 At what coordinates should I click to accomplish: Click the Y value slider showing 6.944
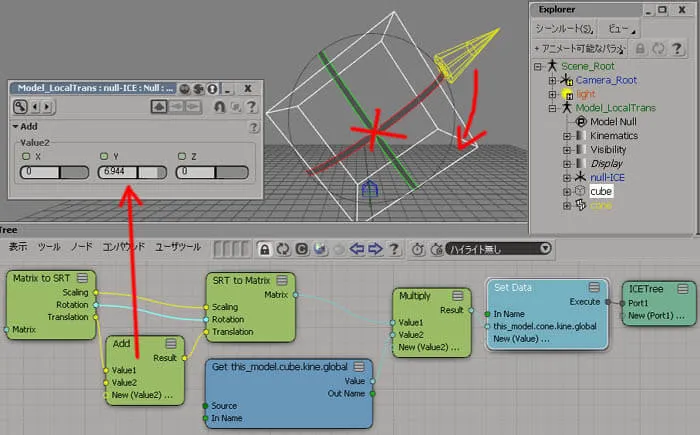(x=132, y=172)
